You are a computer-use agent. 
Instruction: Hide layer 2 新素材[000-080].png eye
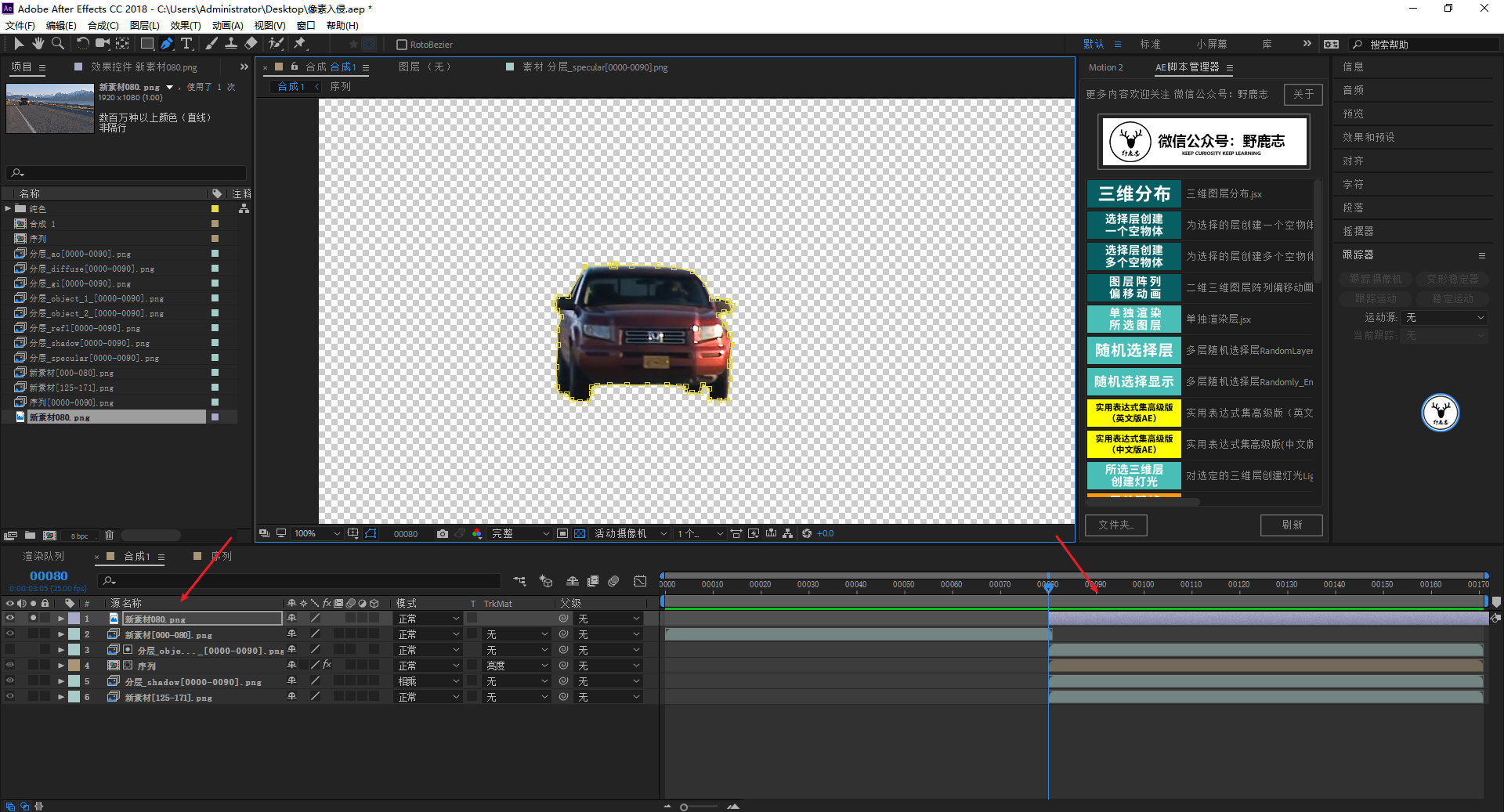click(x=10, y=634)
